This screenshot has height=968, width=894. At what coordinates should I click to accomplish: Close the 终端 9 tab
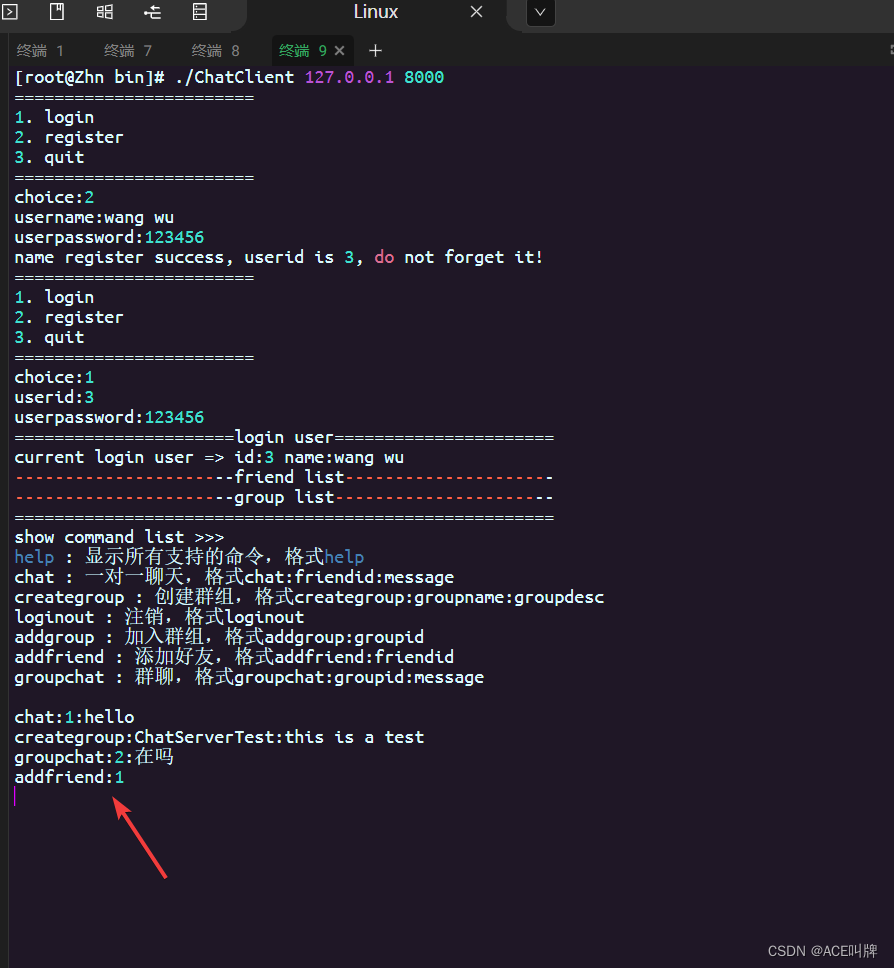pos(340,51)
